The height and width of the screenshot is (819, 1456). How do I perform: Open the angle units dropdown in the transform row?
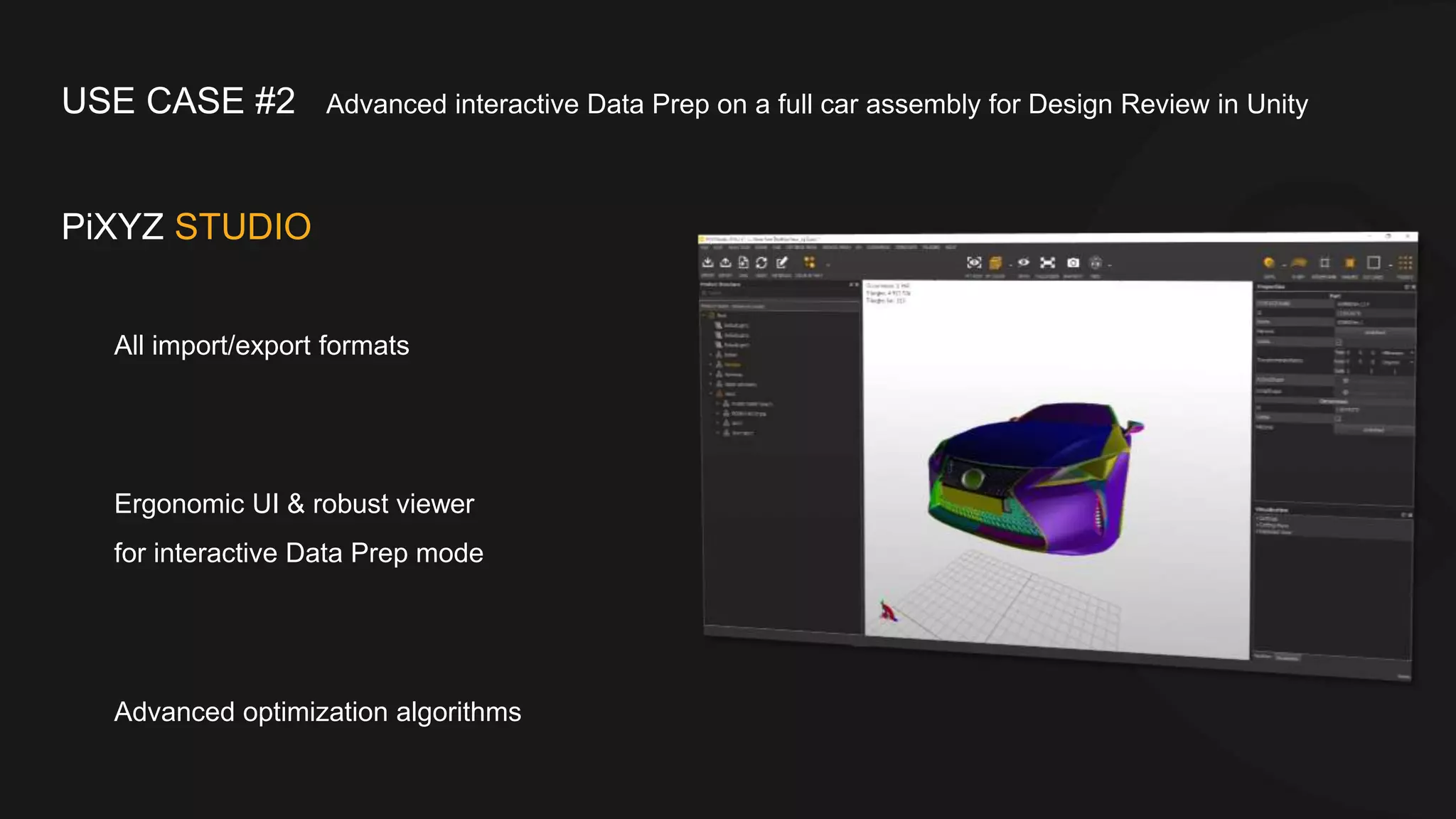click(x=1396, y=363)
